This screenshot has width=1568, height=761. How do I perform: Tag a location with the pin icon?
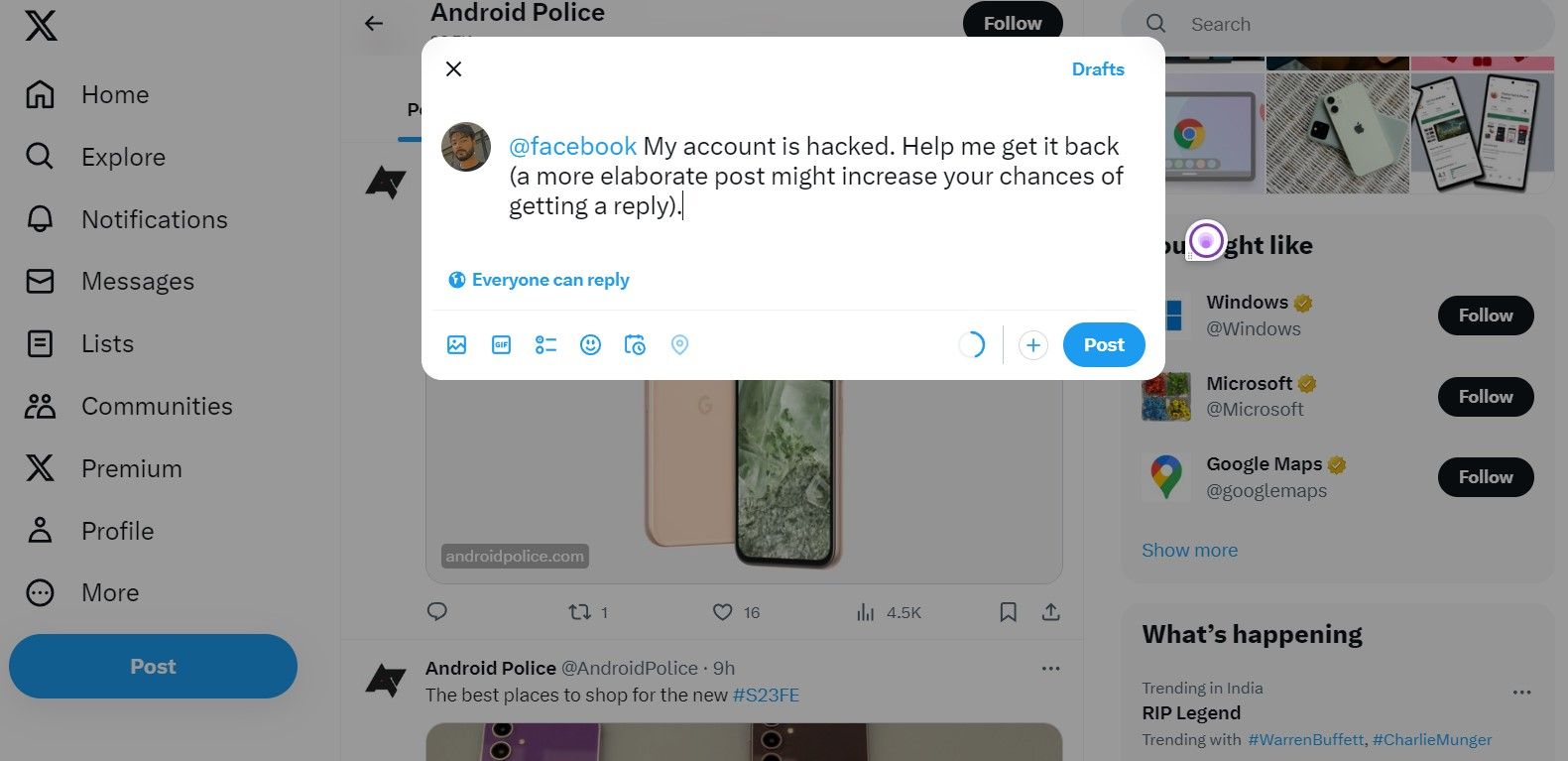[x=679, y=345]
